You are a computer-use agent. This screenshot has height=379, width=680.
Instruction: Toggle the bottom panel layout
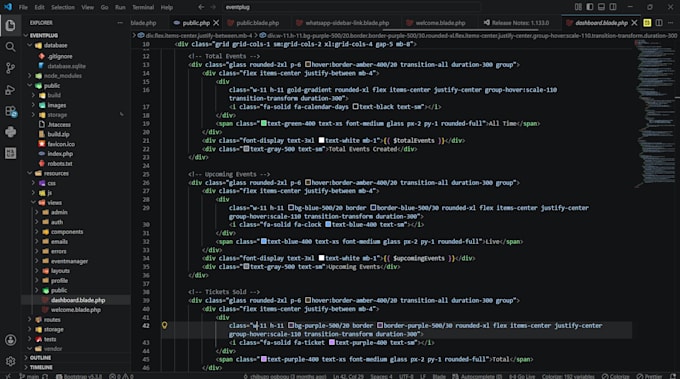601,7
